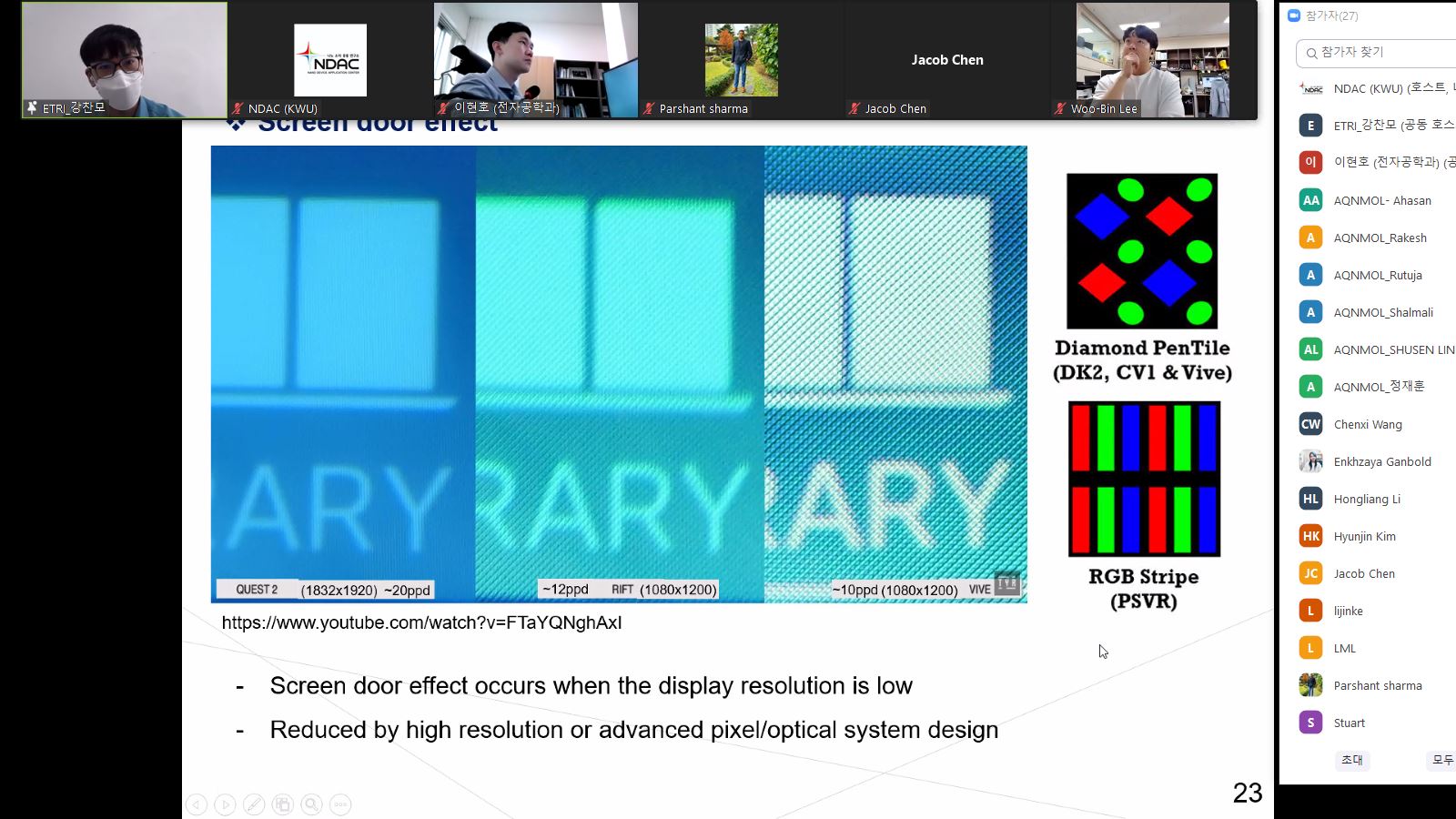Screen dimensions: 1456x819
Task: Open the see-all-slides control
Action: pyautogui.click(x=283, y=804)
